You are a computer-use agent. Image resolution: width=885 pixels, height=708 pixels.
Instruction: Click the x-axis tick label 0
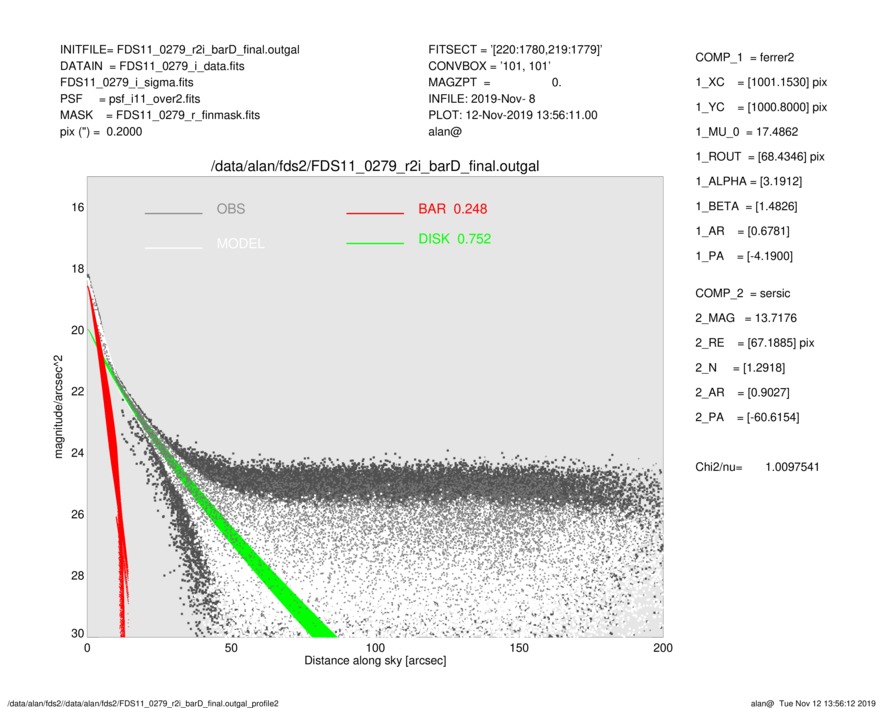87,648
